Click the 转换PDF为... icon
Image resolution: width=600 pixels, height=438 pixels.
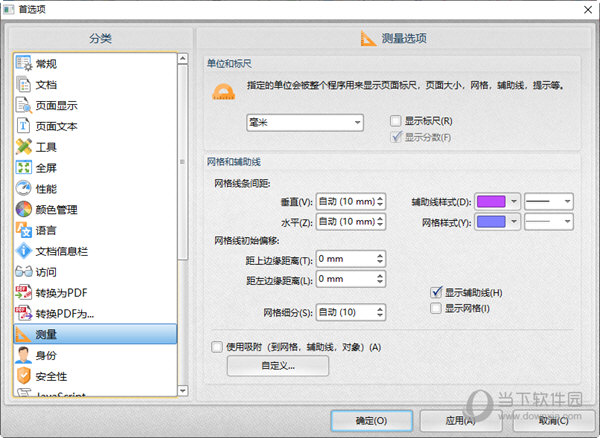pos(24,313)
